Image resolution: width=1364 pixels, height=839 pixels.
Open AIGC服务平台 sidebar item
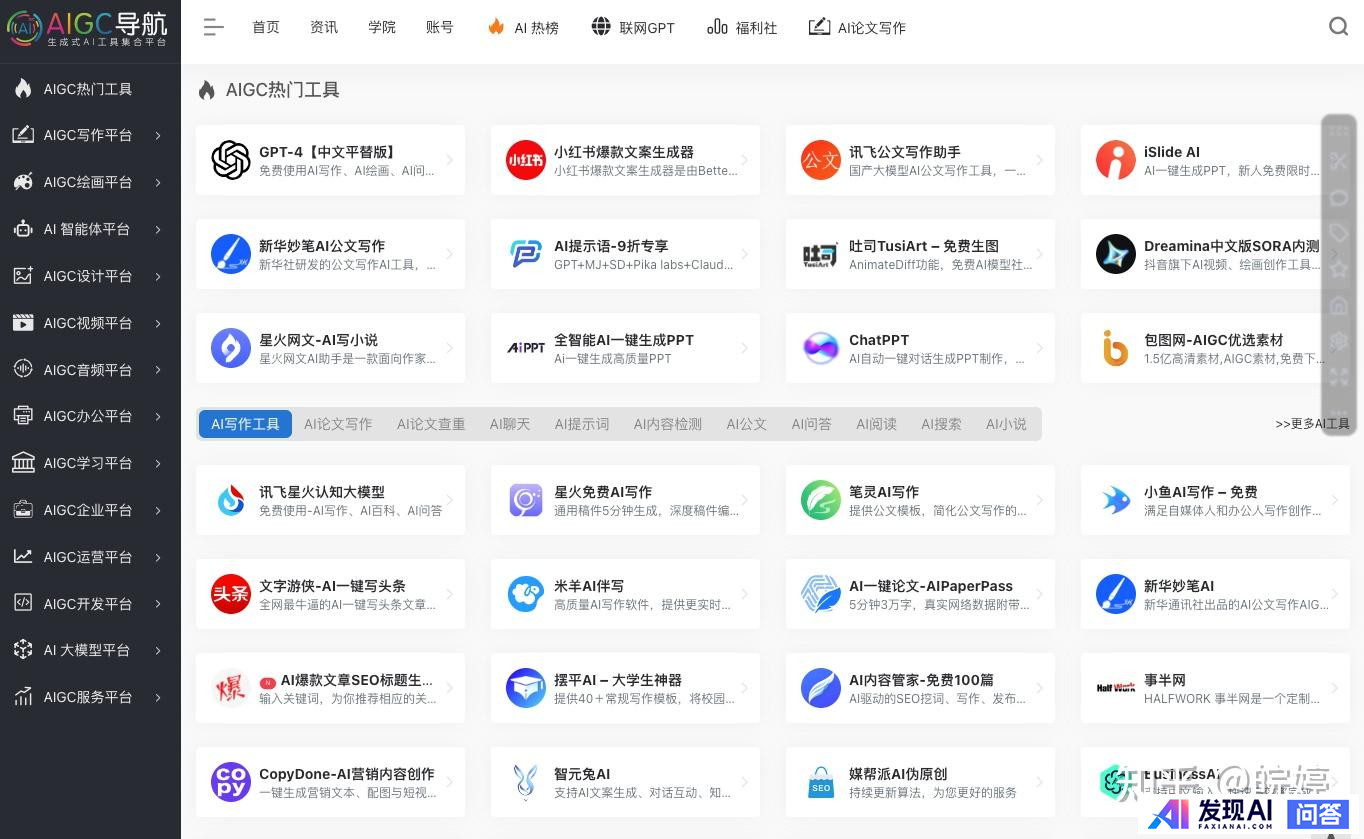pyautogui.click(x=90, y=697)
